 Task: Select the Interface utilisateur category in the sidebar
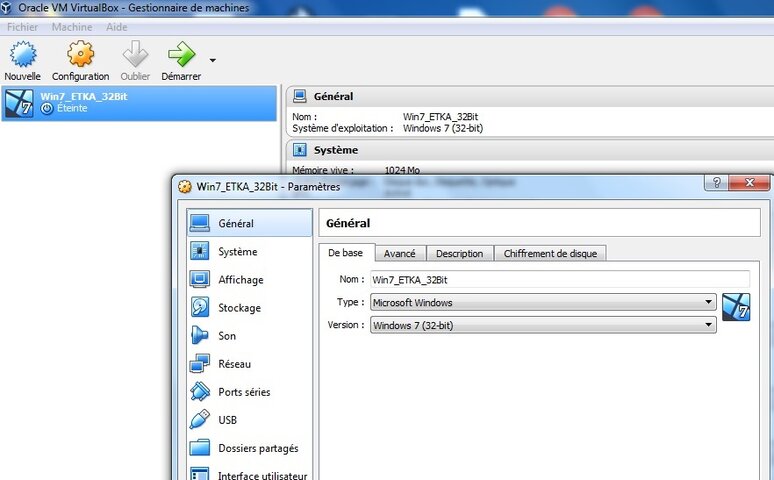pos(250,473)
